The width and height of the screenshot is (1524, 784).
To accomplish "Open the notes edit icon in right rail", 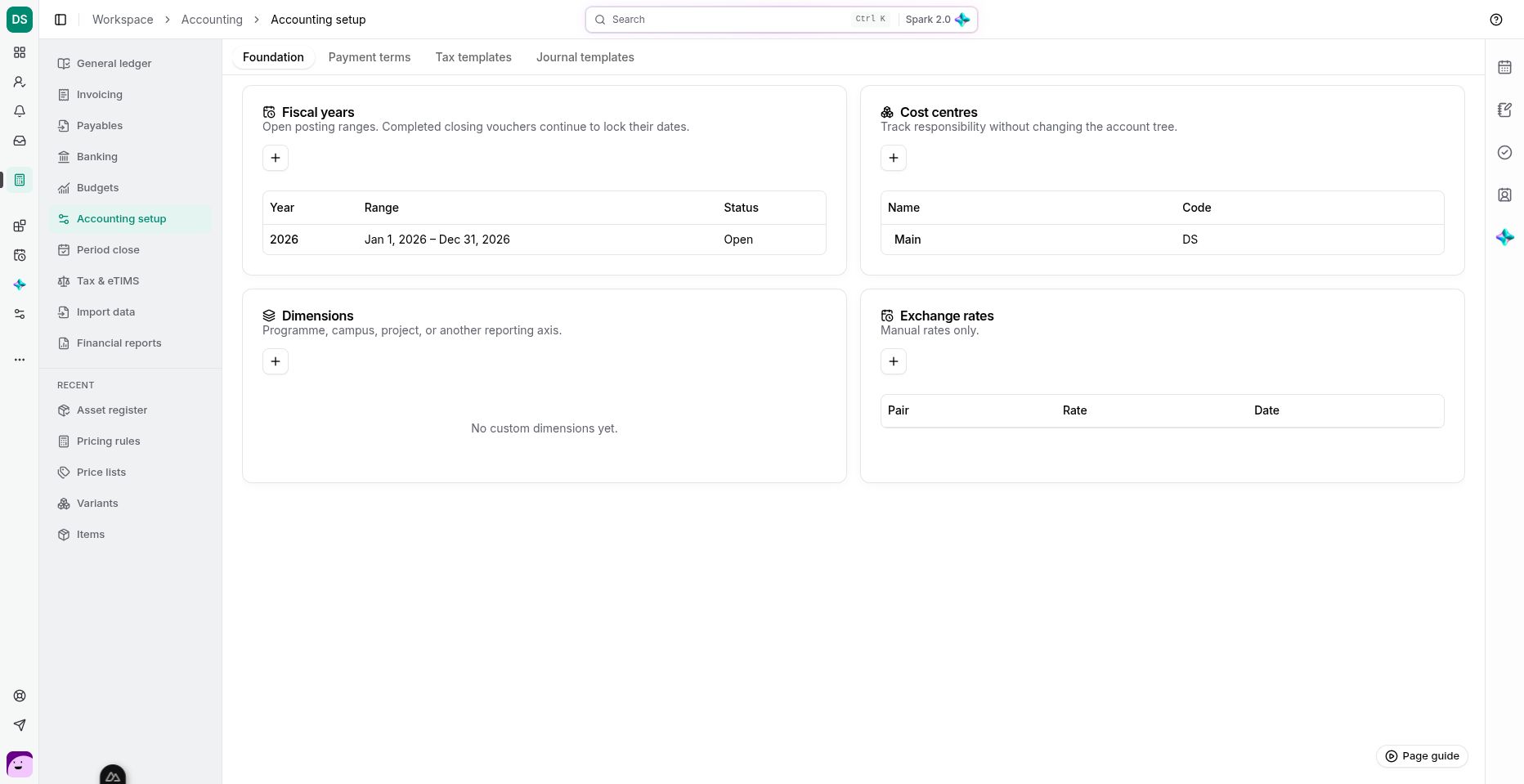I will [1504, 110].
